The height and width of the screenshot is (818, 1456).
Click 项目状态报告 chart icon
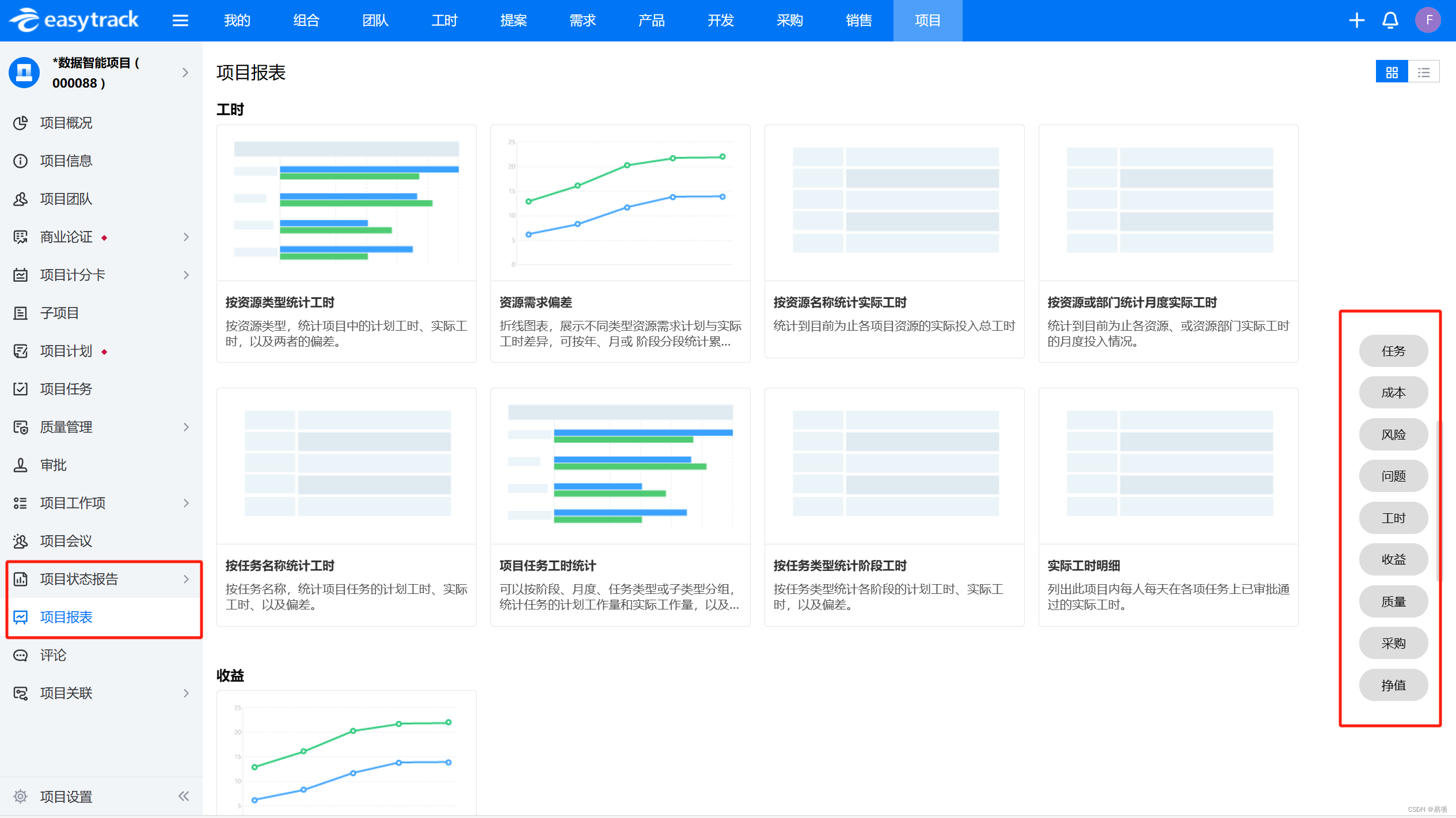tap(21, 579)
